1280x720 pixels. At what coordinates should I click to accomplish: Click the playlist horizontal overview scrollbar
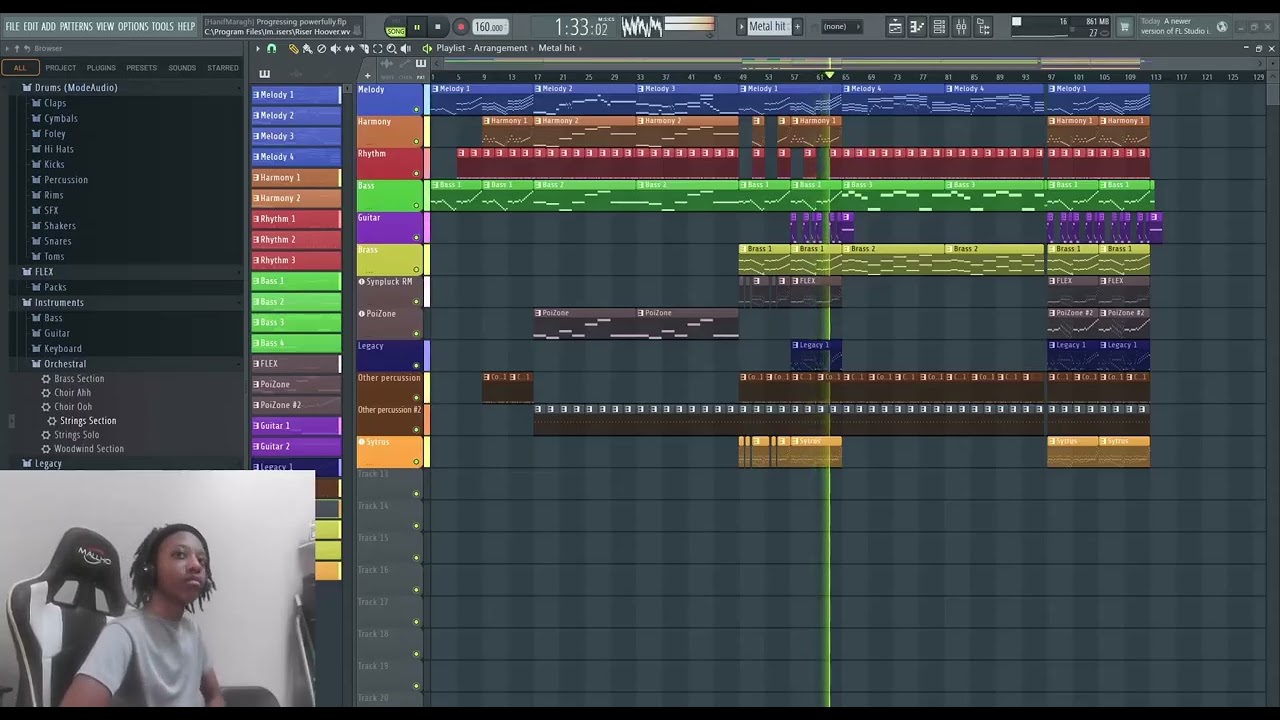point(848,63)
